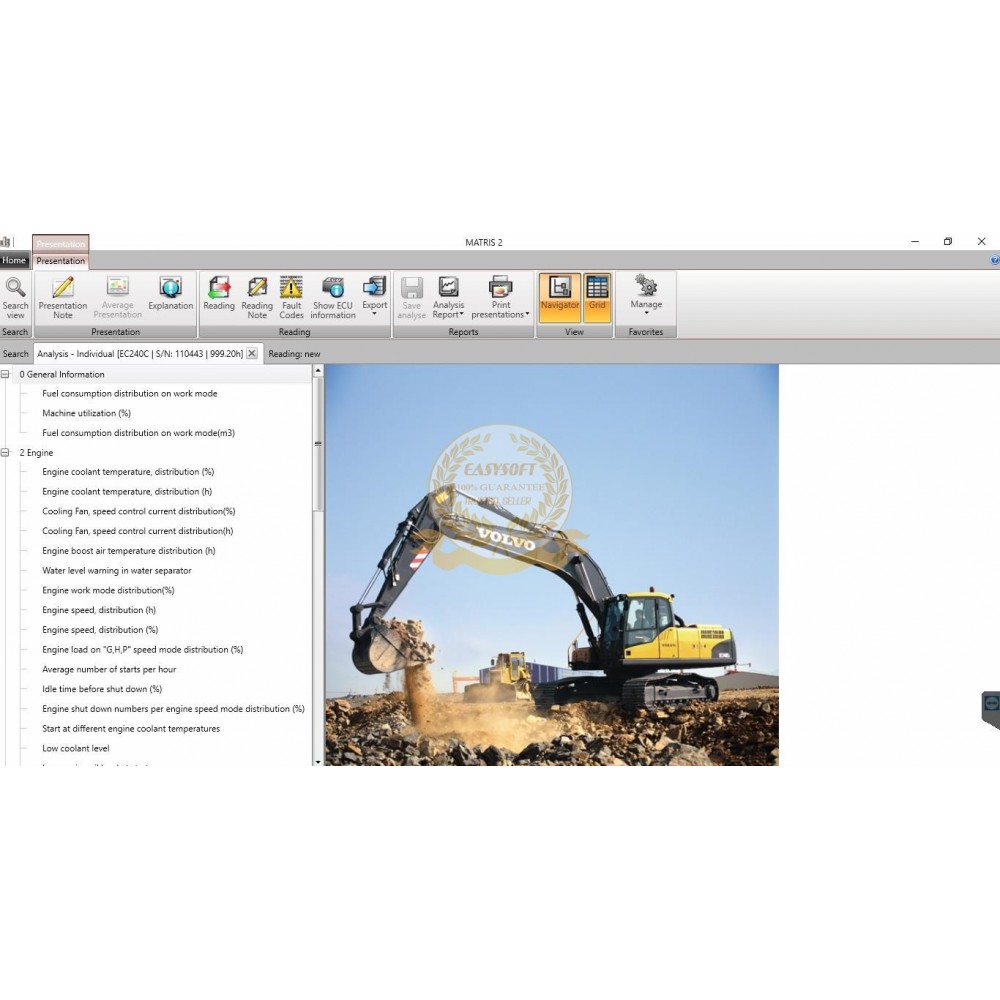This screenshot has height=1000, width=1000.
Task: Collapse the 2 Engine tree node
Action: click(x=5, y=453)
